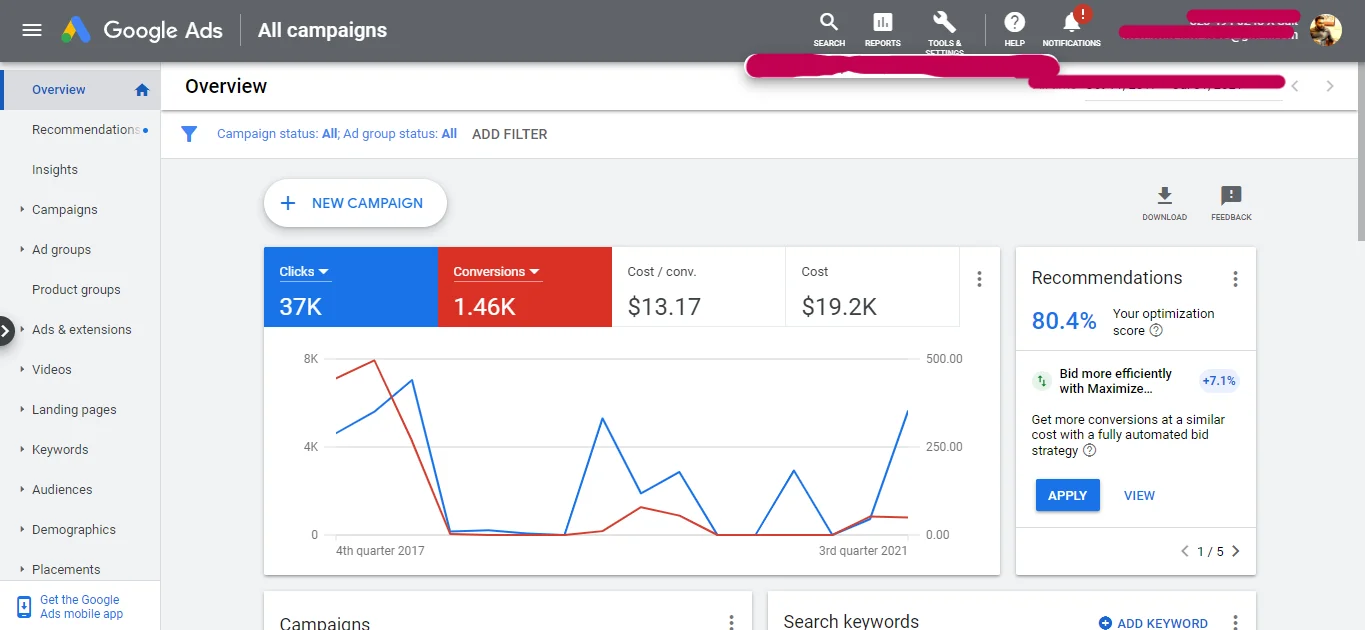Click the Help question mark icon
This screenshot has width=1365, height=630.
pos(1014,23)
